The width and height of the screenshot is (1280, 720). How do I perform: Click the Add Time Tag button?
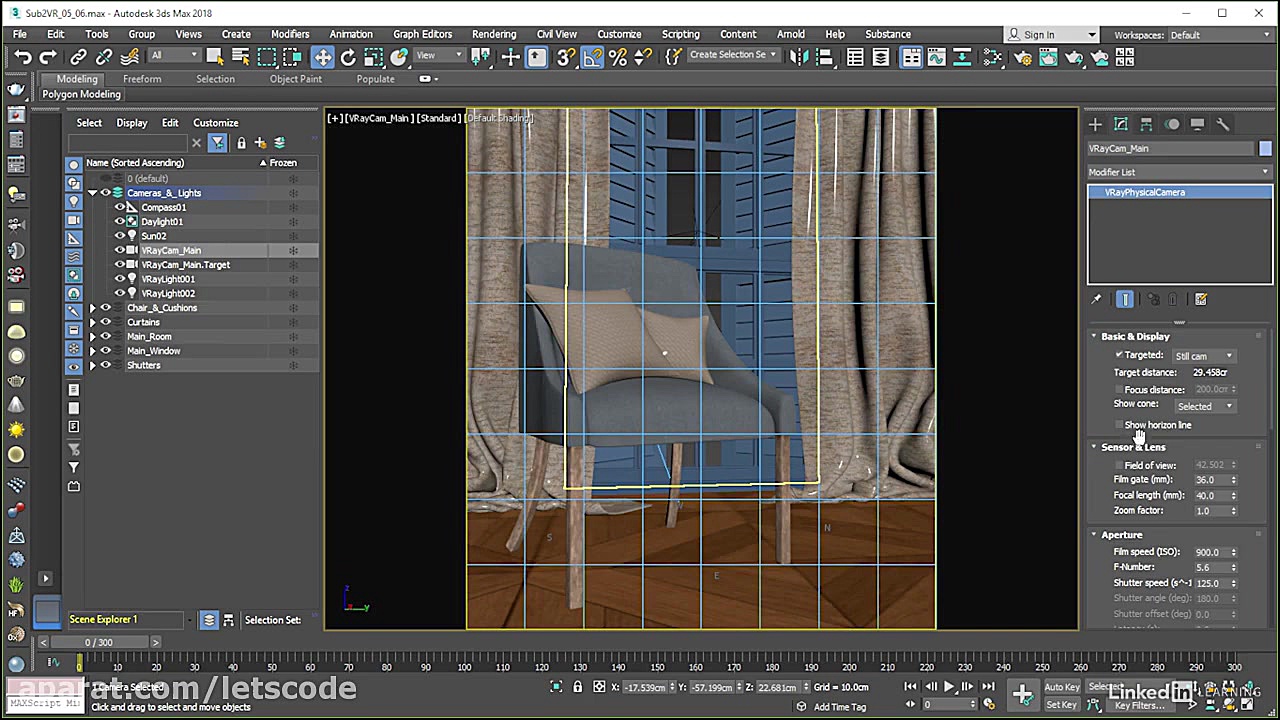click(838, 707)
